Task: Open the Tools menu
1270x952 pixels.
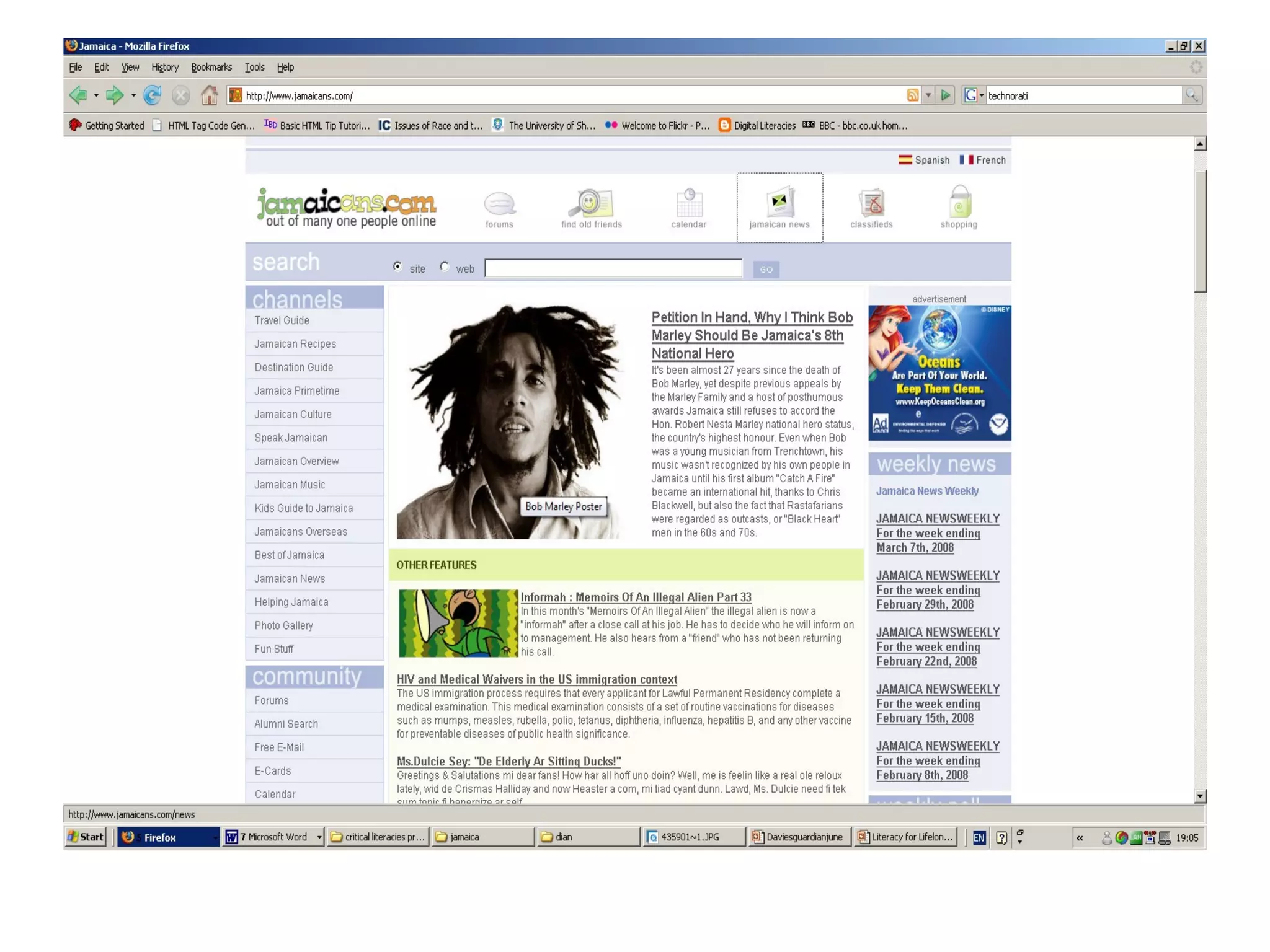Action: click(254, 67)
